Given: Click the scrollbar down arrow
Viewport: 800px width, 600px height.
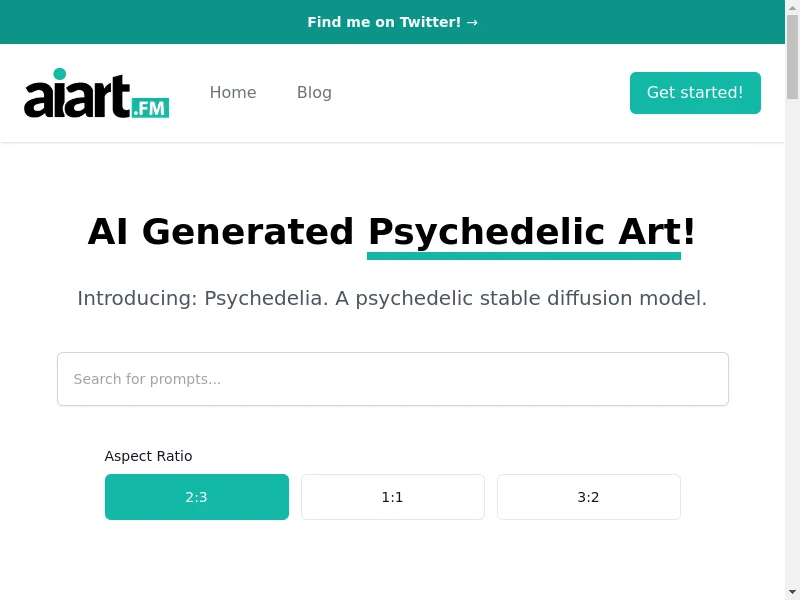Looking at the screenshot, I should [792, 592].
